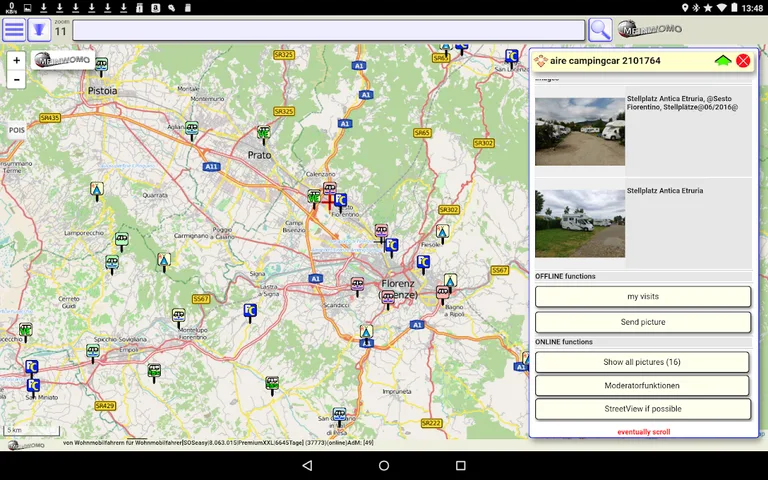Select the tent marker southwest of Carmignano
The width and height of the screenshot is (768, 480).
pos(164,261)
